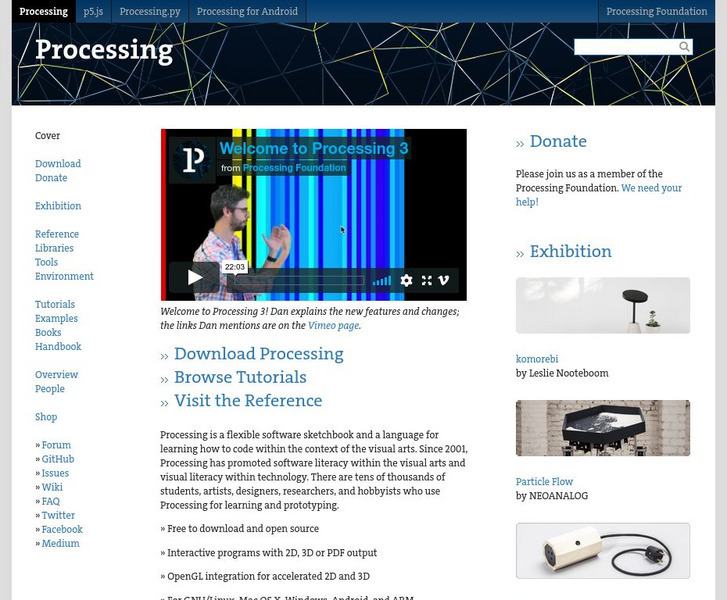Visit the Forum link
This screenshot has height=600, width=727.
click(56, 445)
